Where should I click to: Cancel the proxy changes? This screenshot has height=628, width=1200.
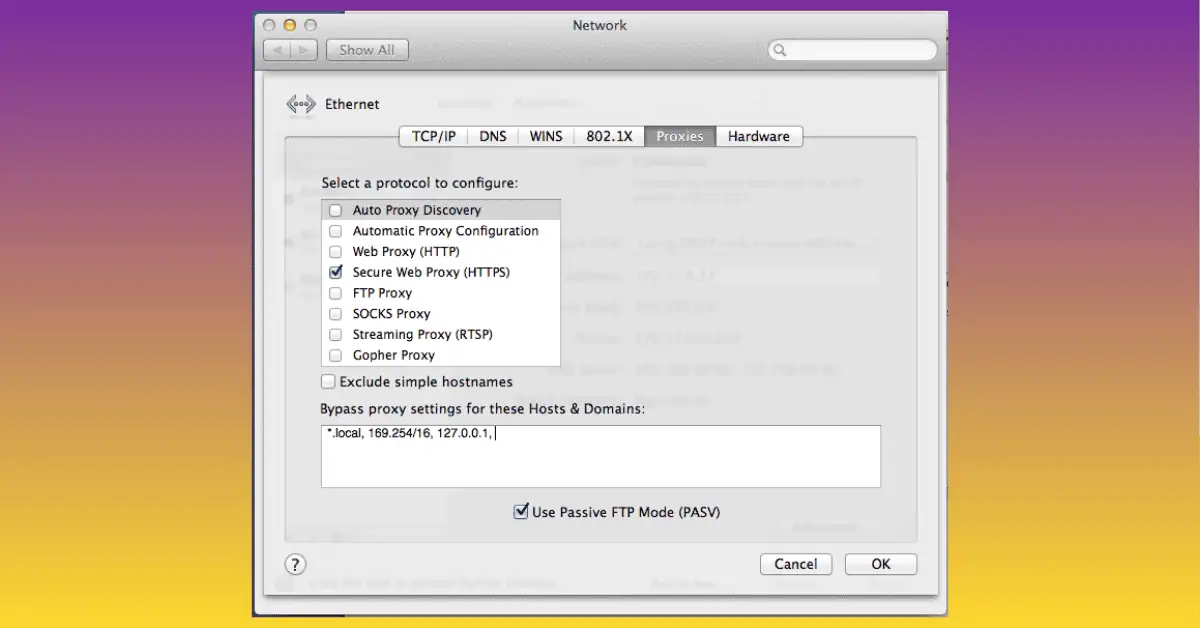796,563
